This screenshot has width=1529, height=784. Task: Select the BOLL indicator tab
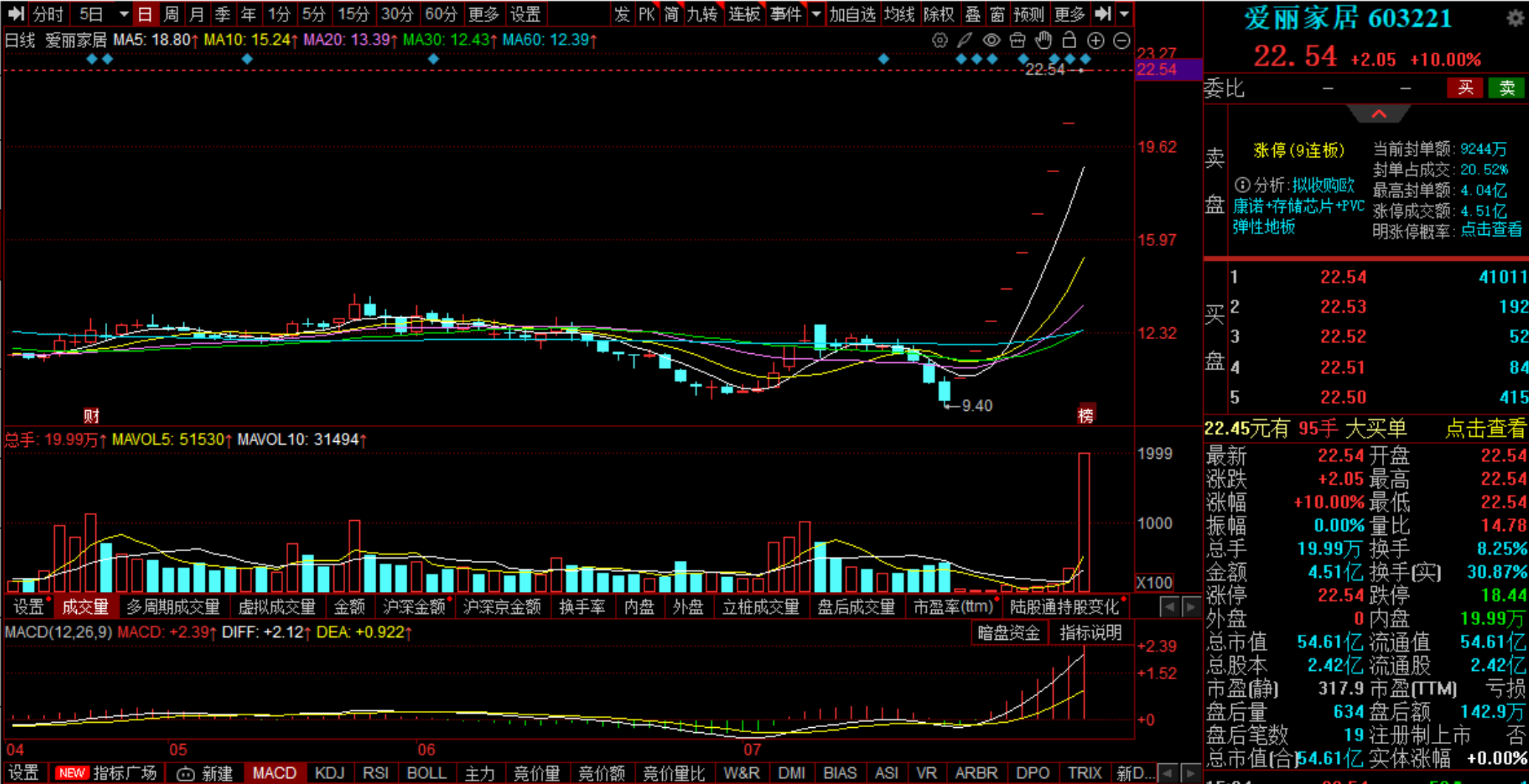click(x=426, y=774)
